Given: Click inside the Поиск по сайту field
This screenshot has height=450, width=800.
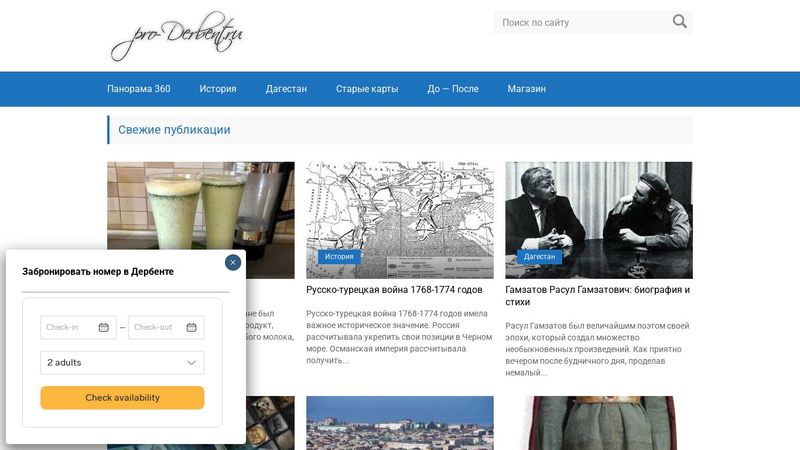Looking at the screenshot, I should (x=582, y=22).
